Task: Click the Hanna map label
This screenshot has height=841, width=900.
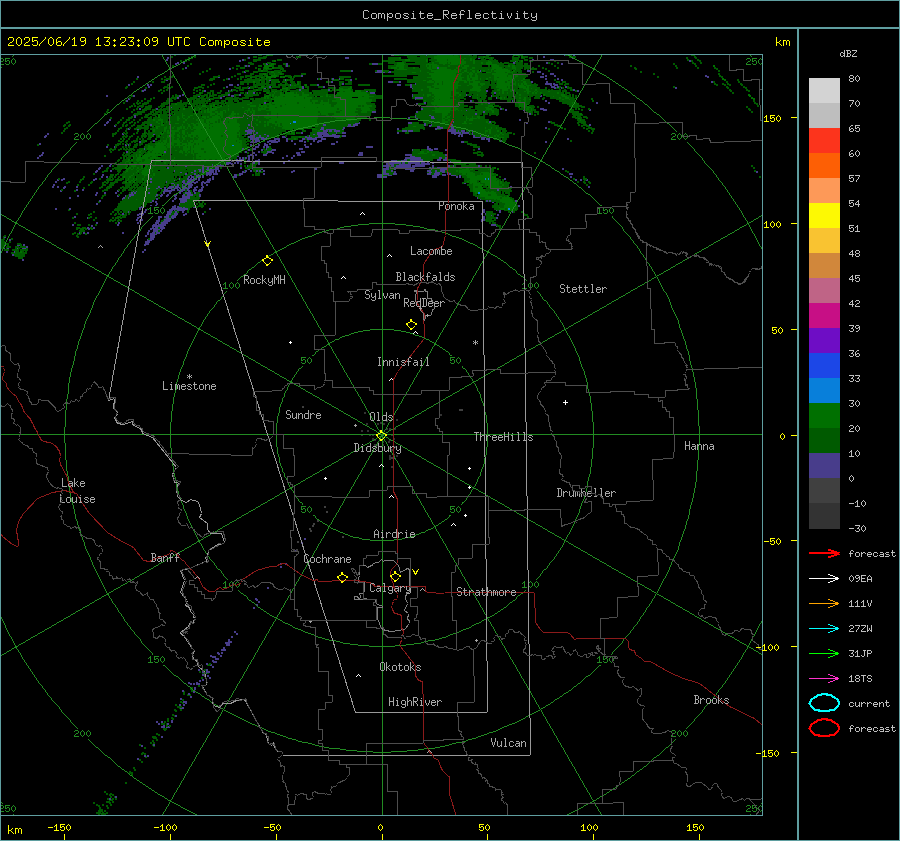Action: 699,446
